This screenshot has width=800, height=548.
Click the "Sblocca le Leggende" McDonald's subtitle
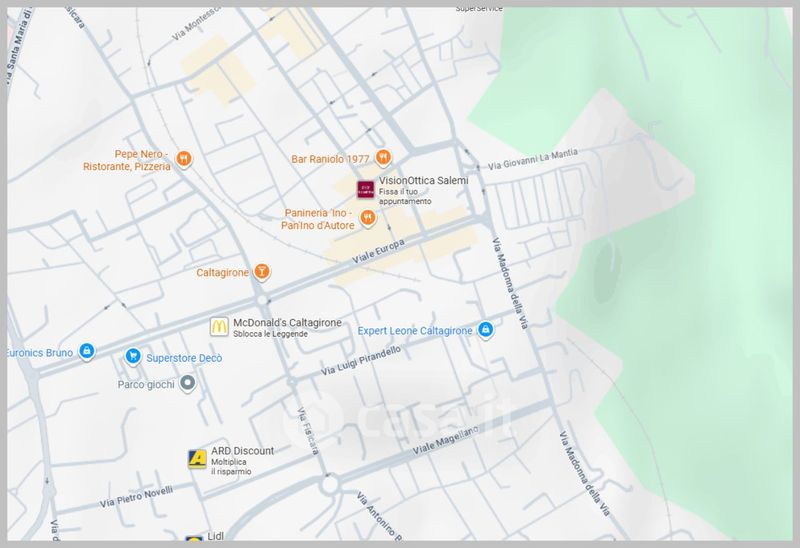click(x=270, y=334)
